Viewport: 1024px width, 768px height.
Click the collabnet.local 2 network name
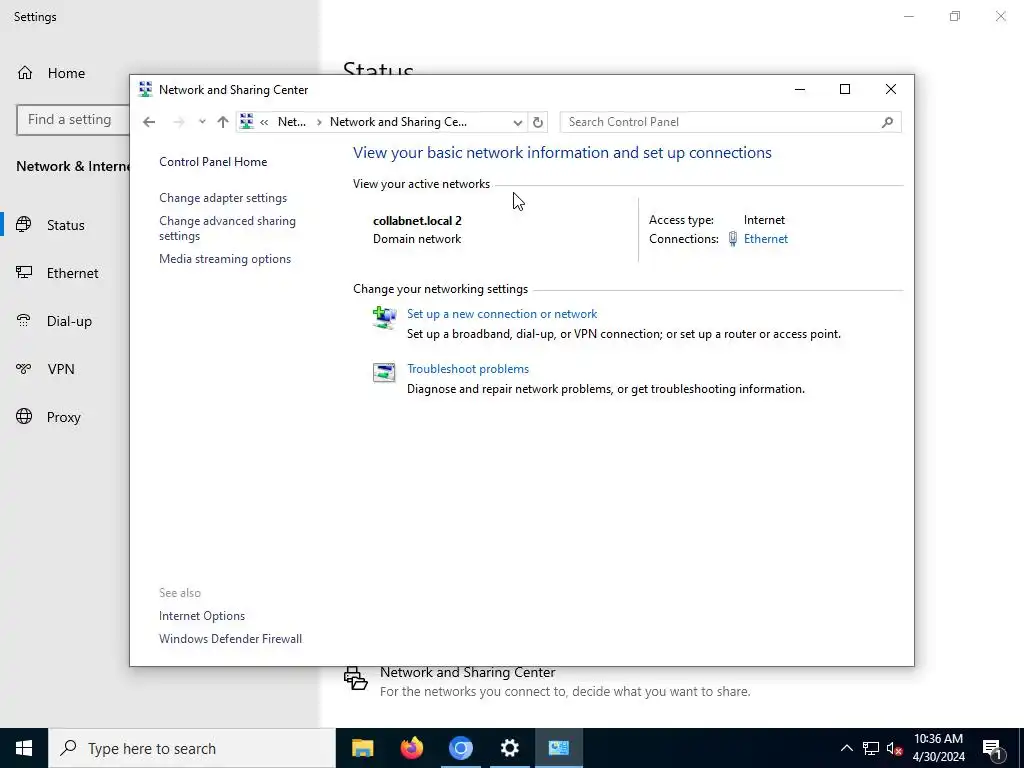tap(417, 221)
